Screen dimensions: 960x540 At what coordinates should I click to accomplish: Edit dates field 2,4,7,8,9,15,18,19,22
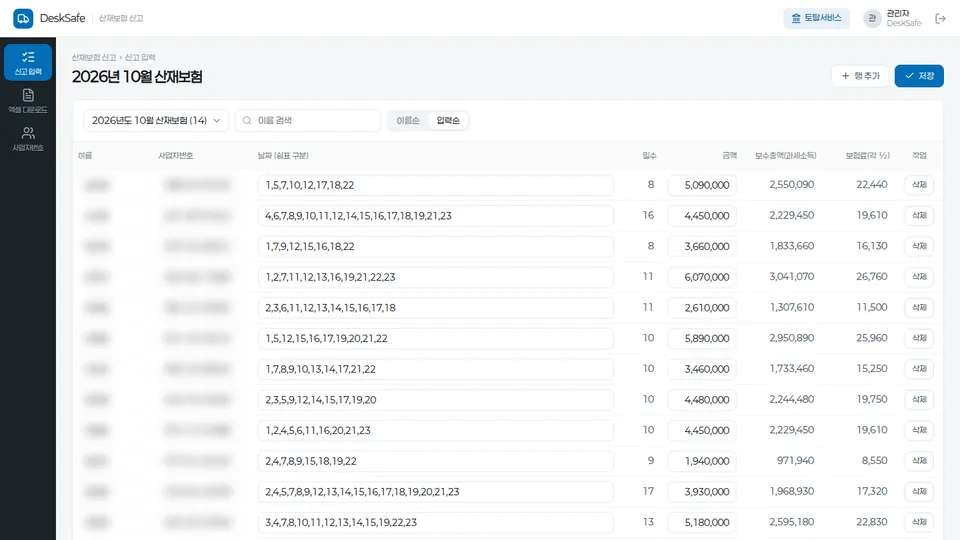tap(435, 461)
